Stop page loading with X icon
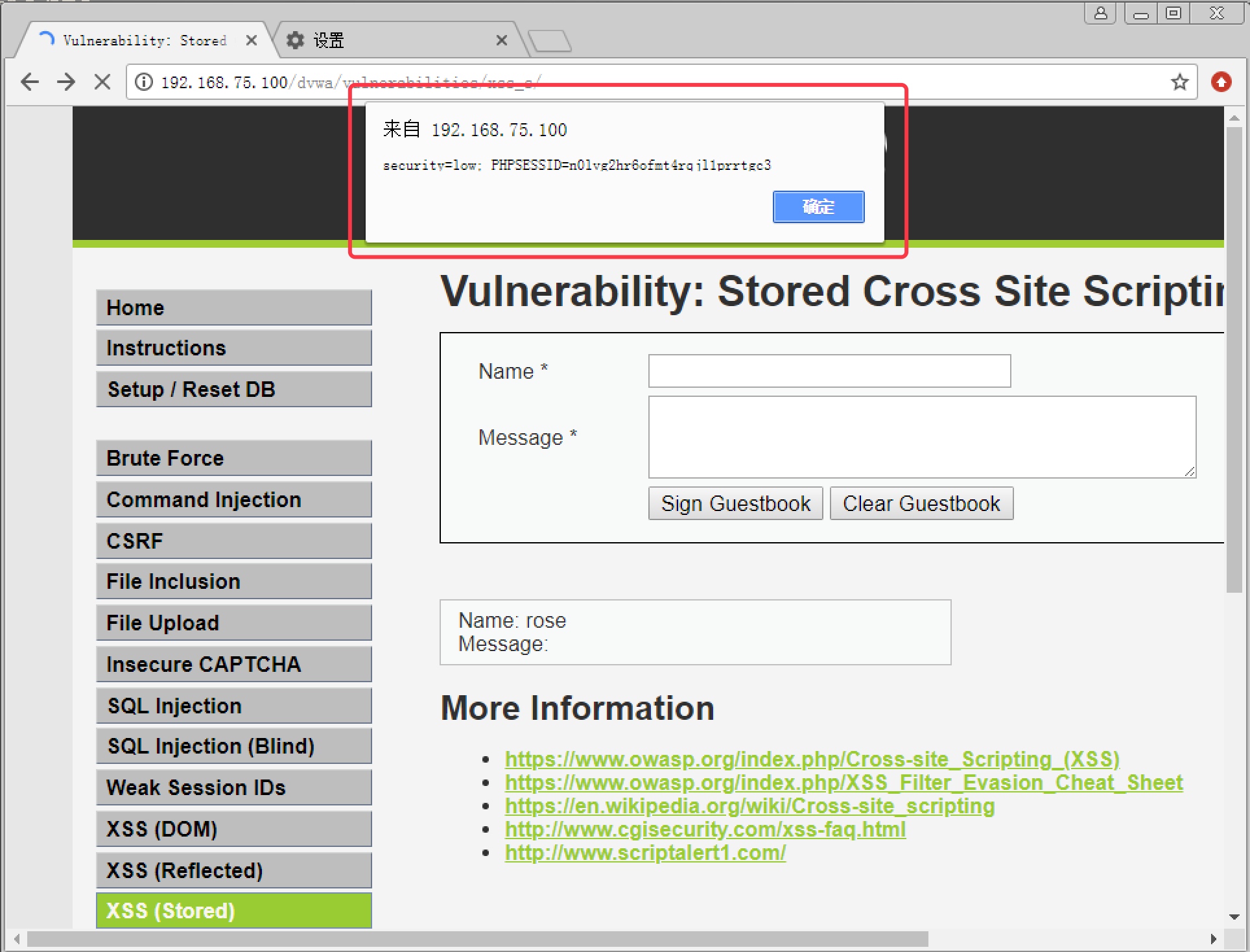 tap(102, 82)
